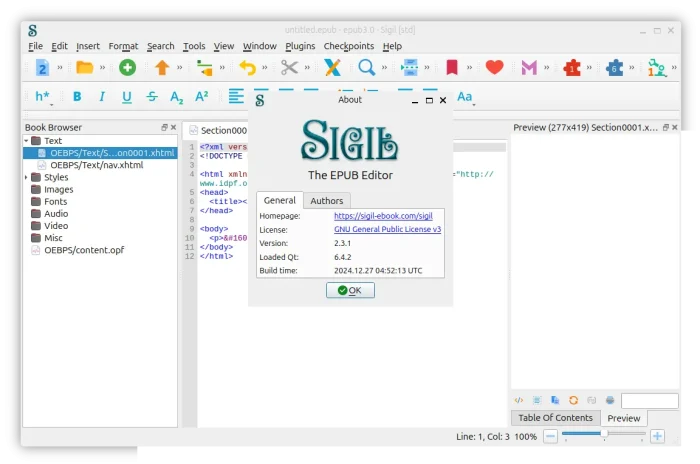Click the Preview copy pages icon
The width and height of the screenshot is (700, 464).
click(555, 400)
